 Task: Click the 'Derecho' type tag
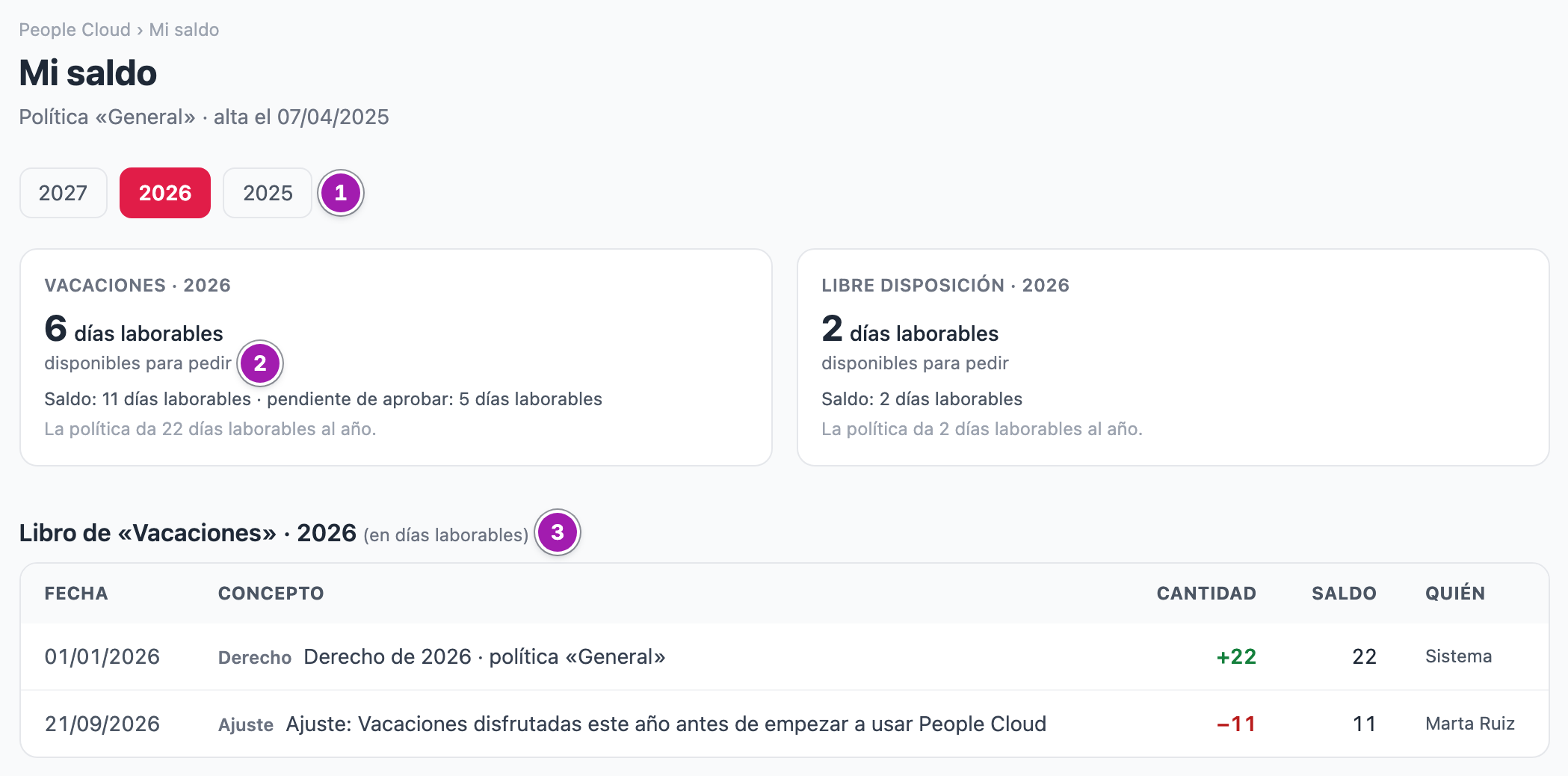pos(255,658)
